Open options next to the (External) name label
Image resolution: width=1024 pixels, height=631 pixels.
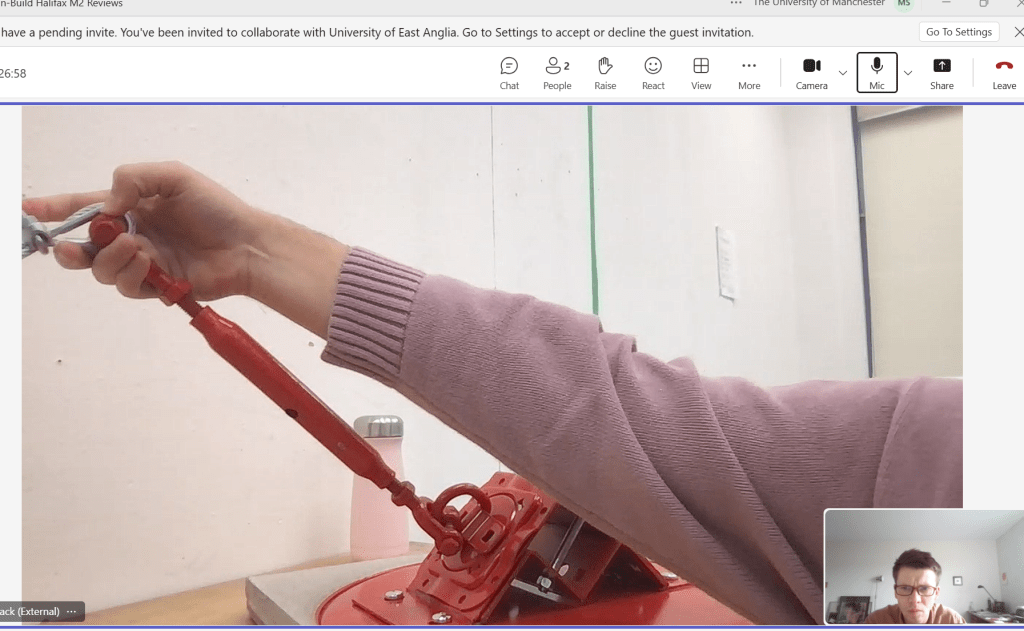[x=71, y=611]
